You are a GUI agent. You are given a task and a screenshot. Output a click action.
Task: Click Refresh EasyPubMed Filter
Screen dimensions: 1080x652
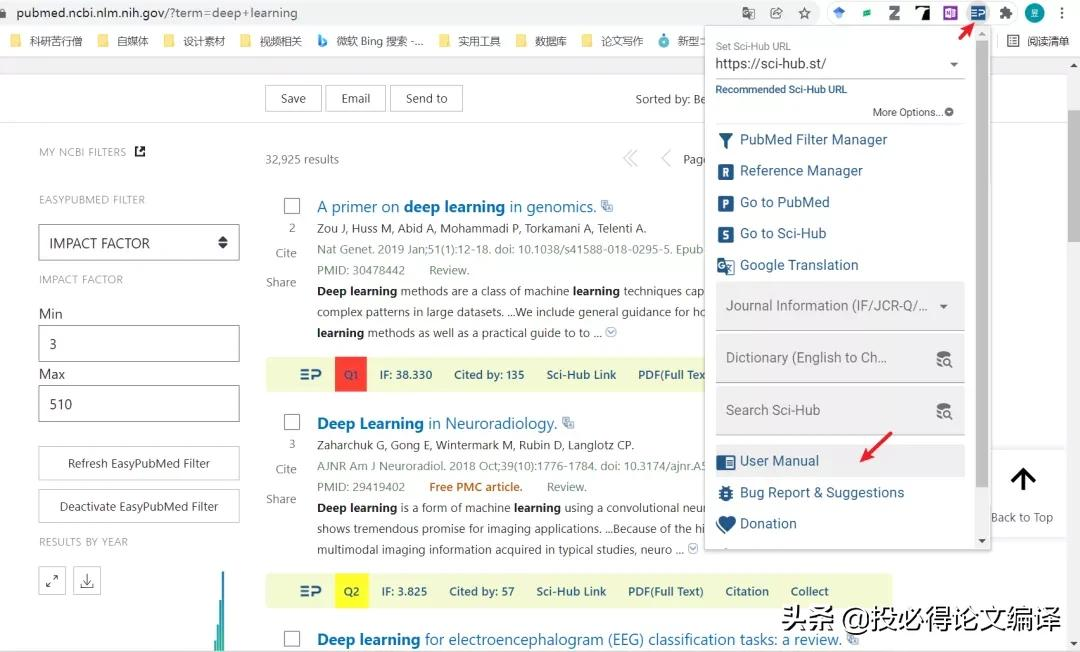pyautogui.click(x=139, y=463)
